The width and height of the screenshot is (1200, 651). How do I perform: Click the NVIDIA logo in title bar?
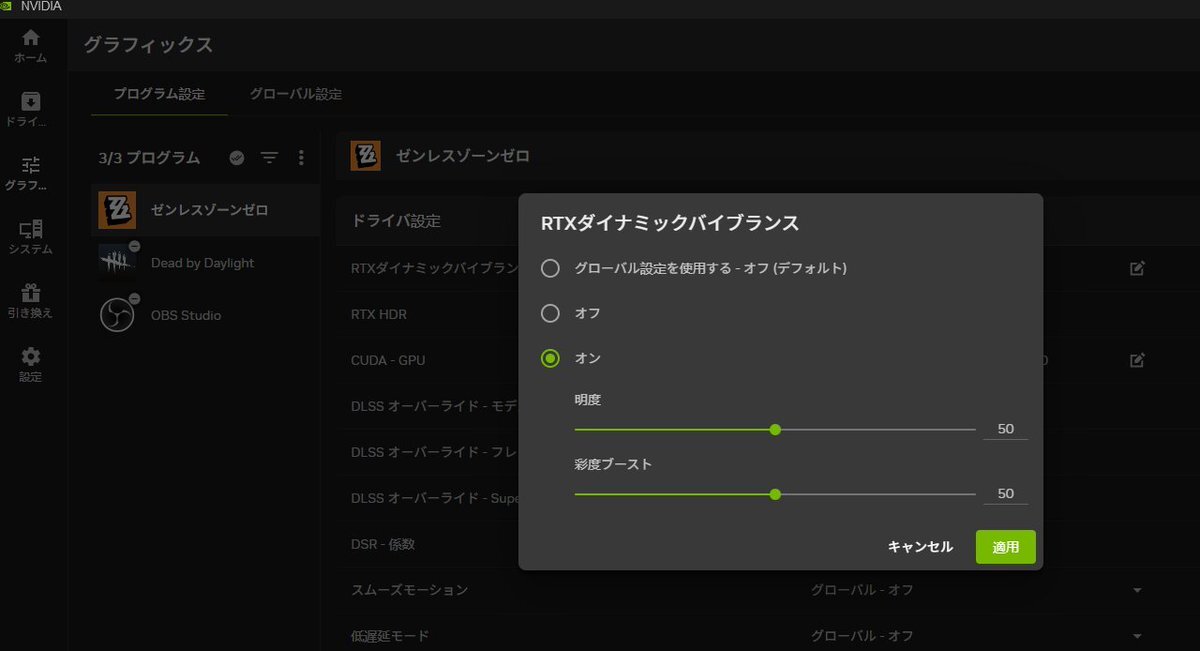(x=7, y=6)
